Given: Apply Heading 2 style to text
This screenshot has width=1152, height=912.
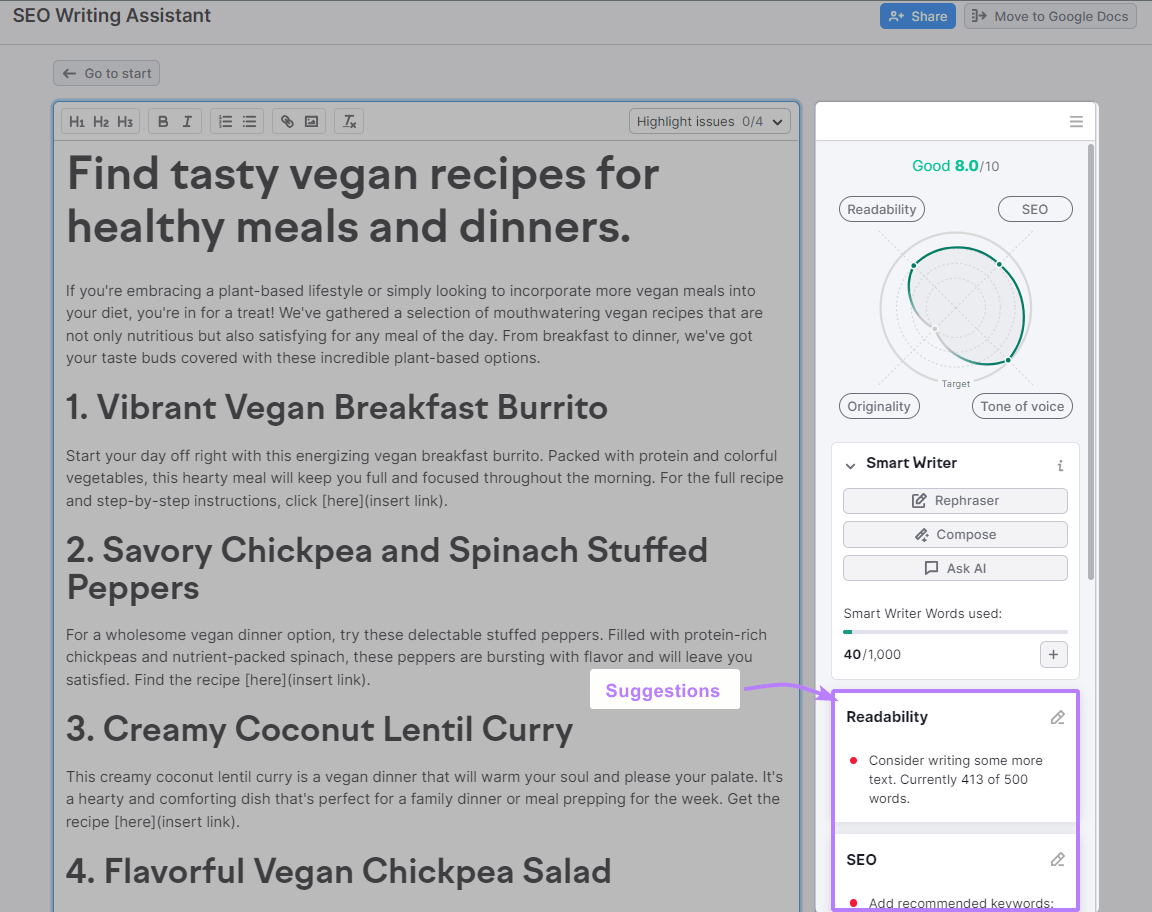Looking at the screenshot, I should 100,121.
